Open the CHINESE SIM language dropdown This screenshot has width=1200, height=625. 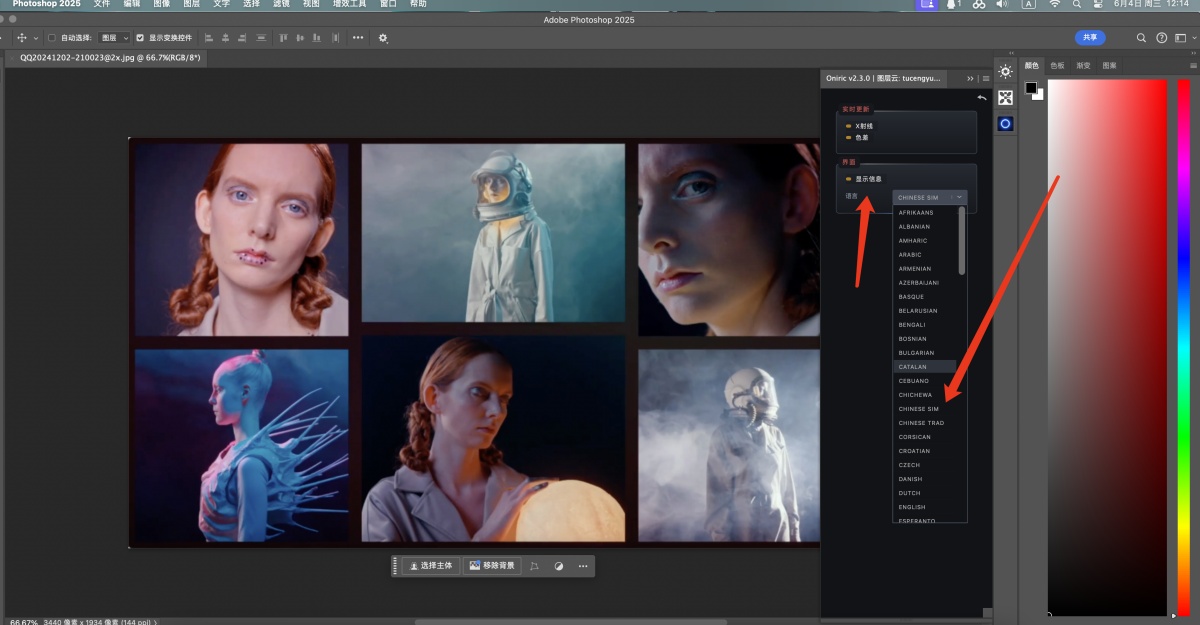tap(930, 198)
